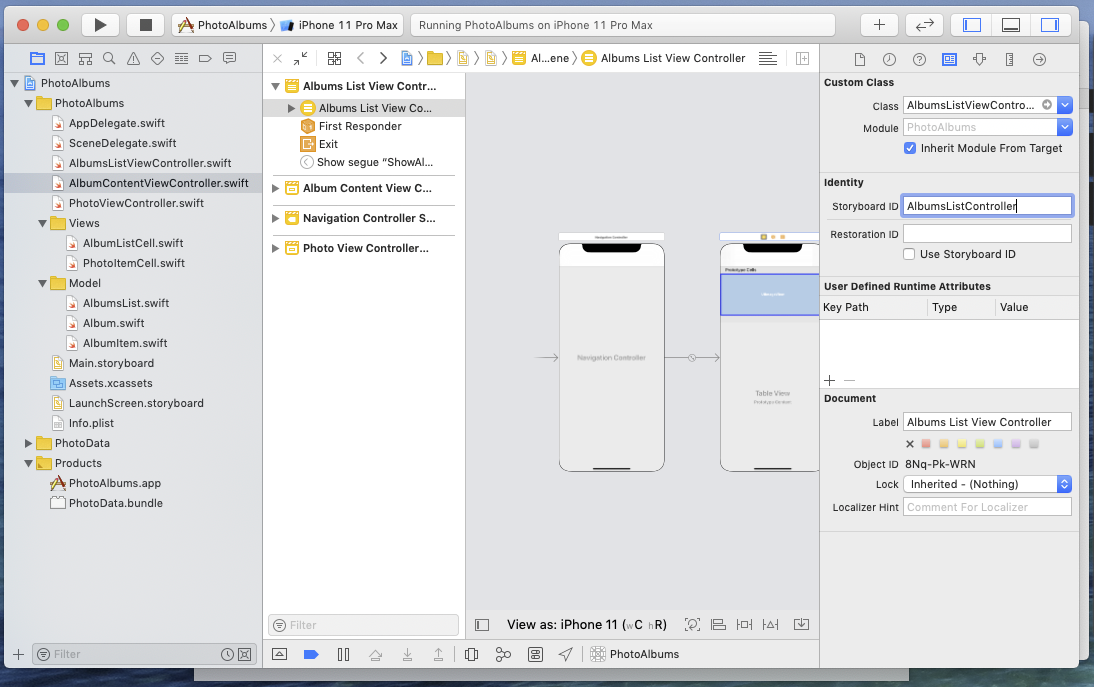Go forward in editor history
The height and width of the screenshot is (687, 1094).
pyautogui.click(x=383, y=59)
